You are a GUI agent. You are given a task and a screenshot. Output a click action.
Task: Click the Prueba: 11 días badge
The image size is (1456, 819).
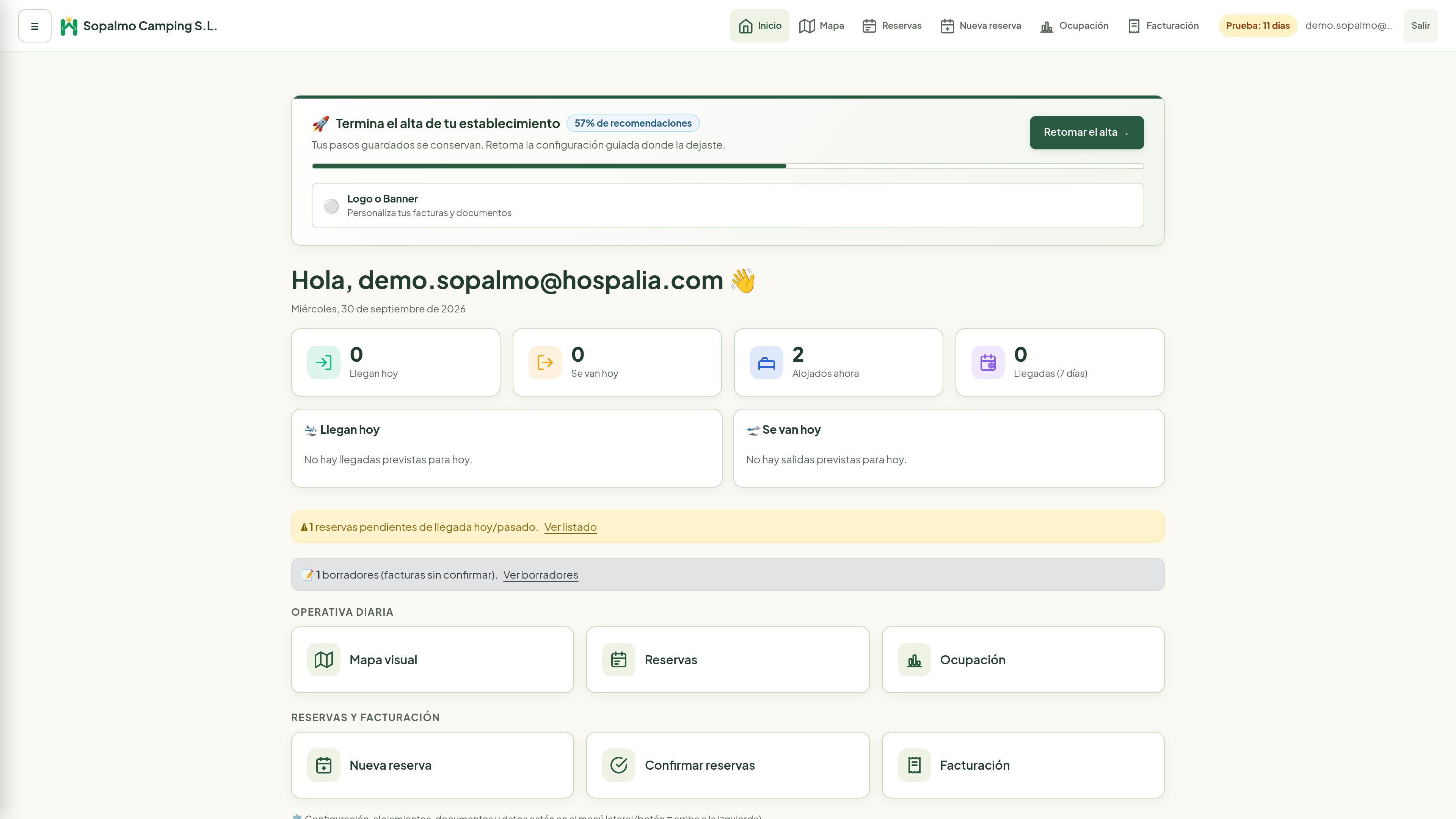pos(1258,26)
